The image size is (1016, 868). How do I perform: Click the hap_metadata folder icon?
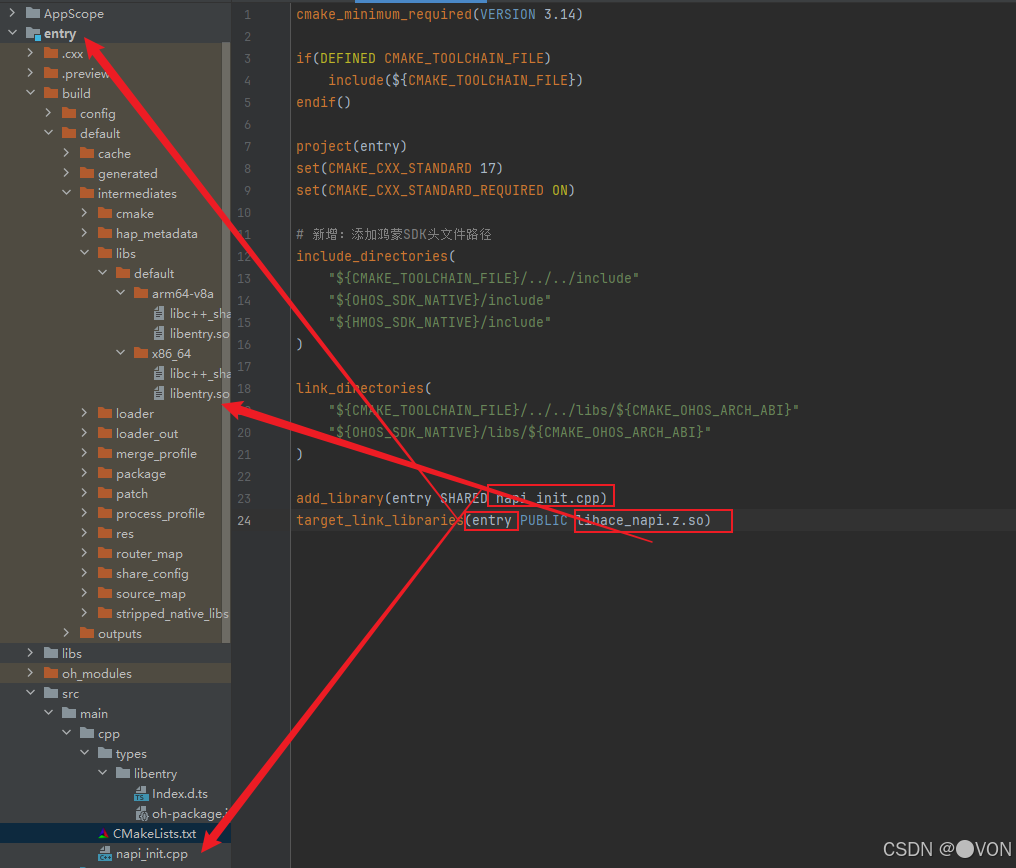point(106,234)
